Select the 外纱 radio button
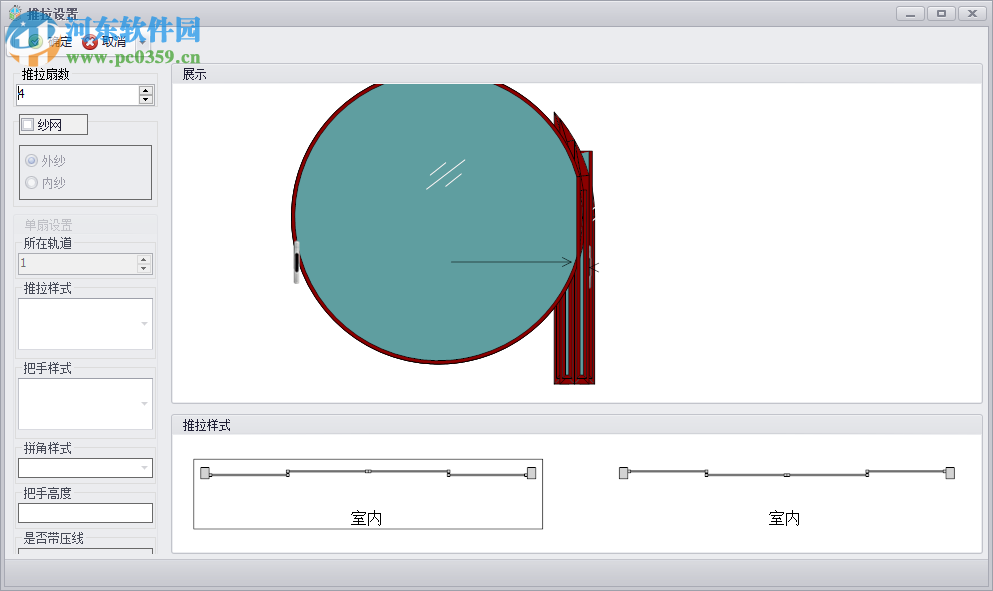This screenshot has width=993, height=591. point(32,160)
